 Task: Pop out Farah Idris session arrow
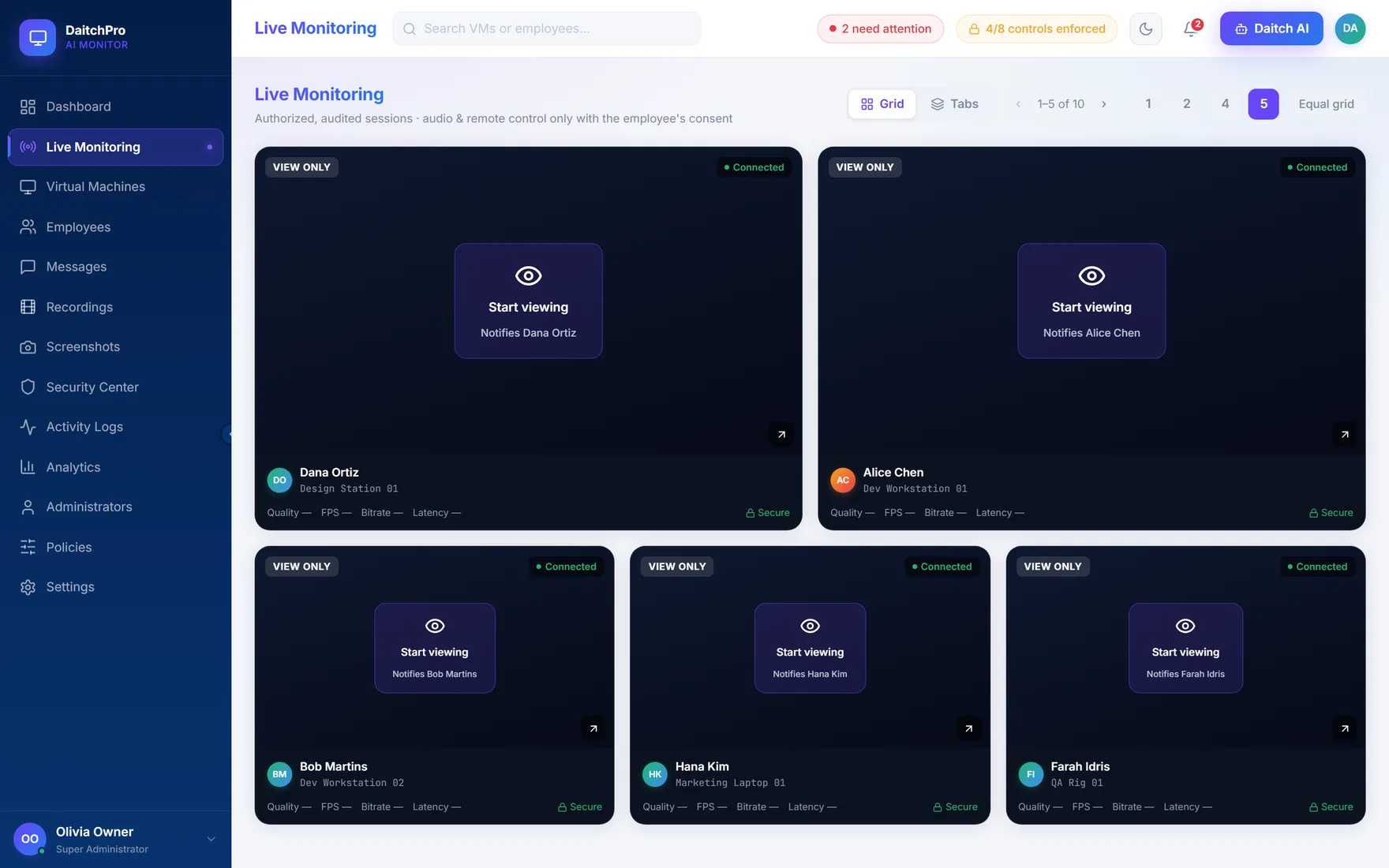[x=1345, y=729]
